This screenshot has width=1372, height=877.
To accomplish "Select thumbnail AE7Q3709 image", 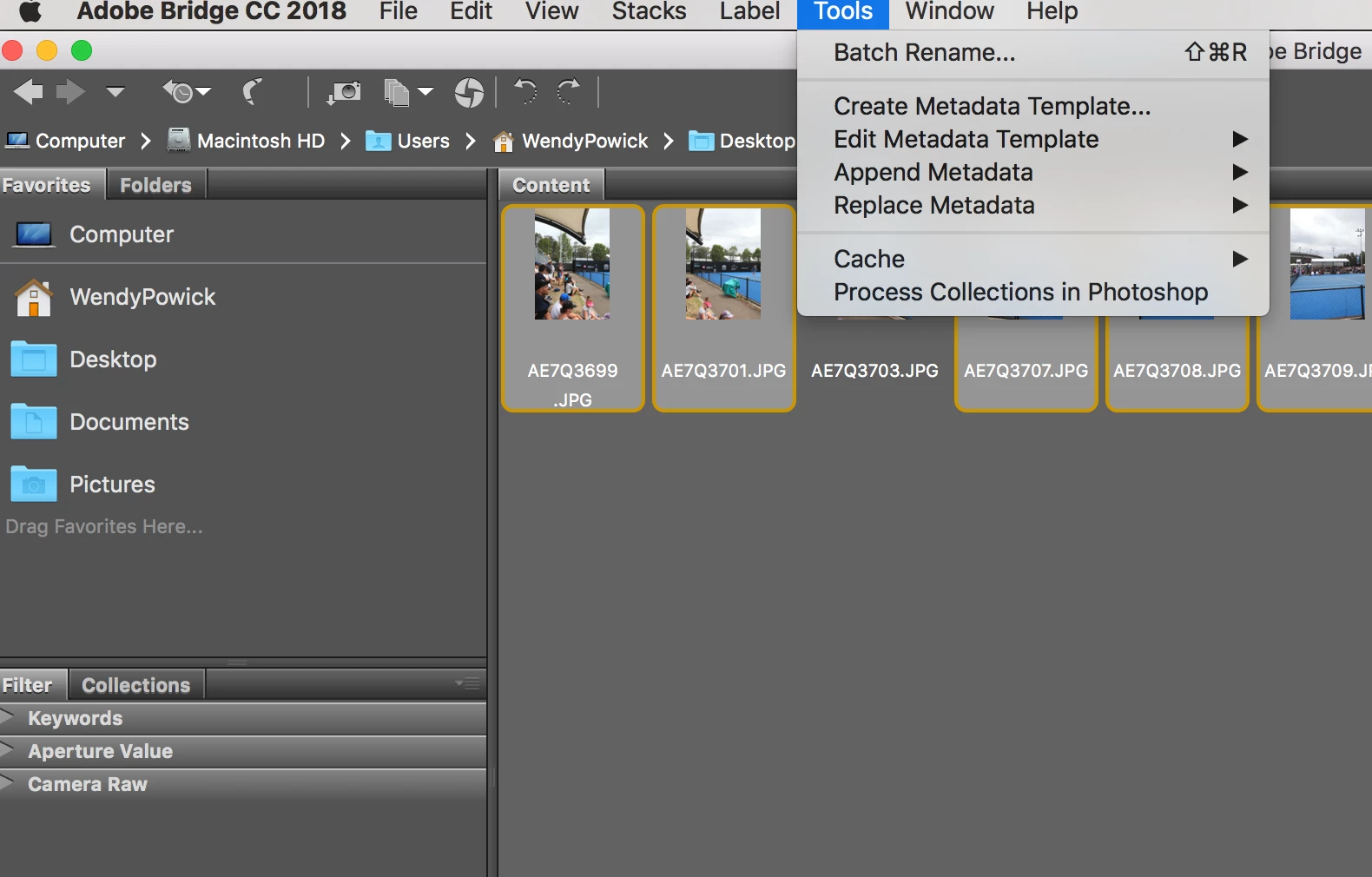I will pos(1327,264).
